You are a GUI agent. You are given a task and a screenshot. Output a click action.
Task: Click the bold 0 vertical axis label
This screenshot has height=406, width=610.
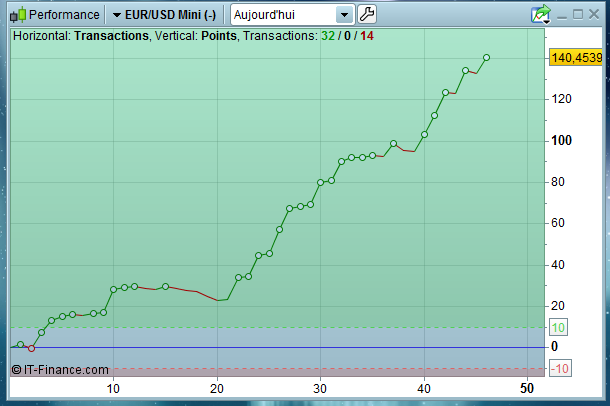click(554, 346)
